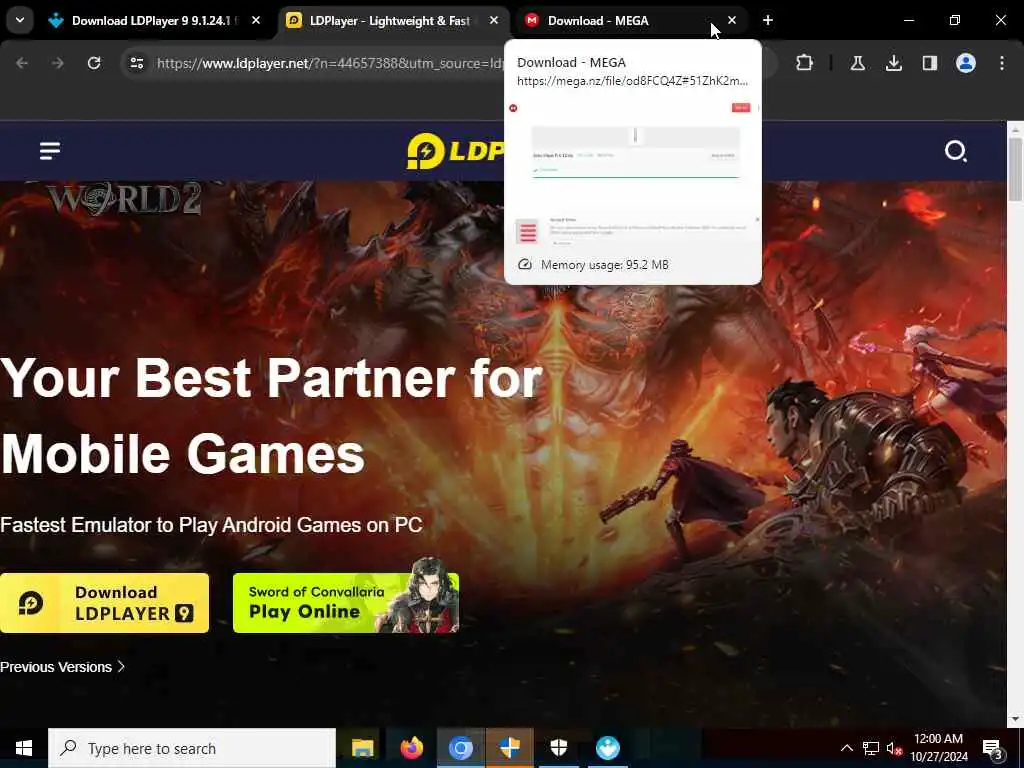The width and height of the screenshot is (1024, 768).
Task: Switch to the LDPlayer - Lightweight & Fast tab
Action: coord(392,21)
